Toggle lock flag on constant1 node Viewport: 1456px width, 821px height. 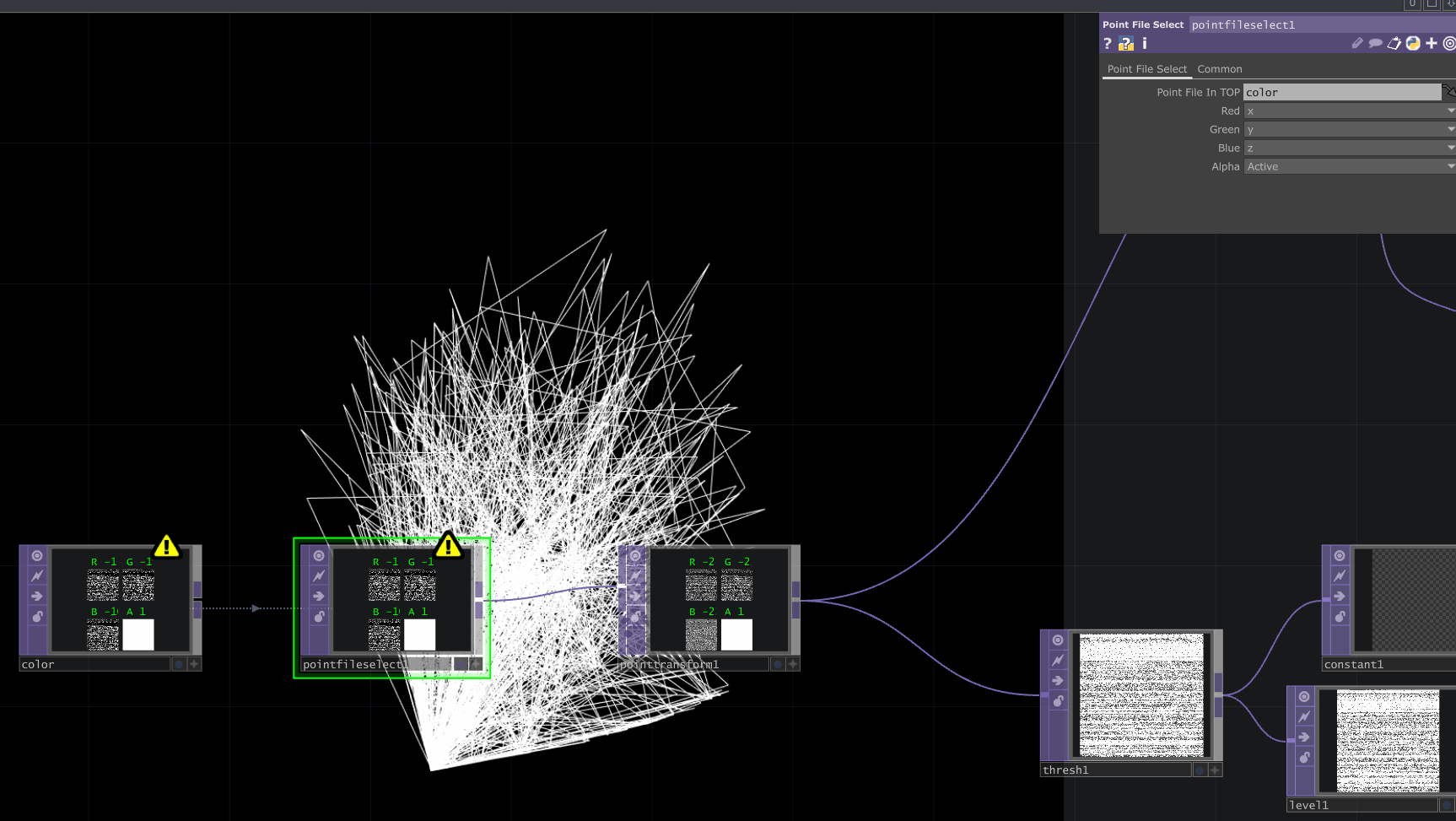[x=1340, y=617]
